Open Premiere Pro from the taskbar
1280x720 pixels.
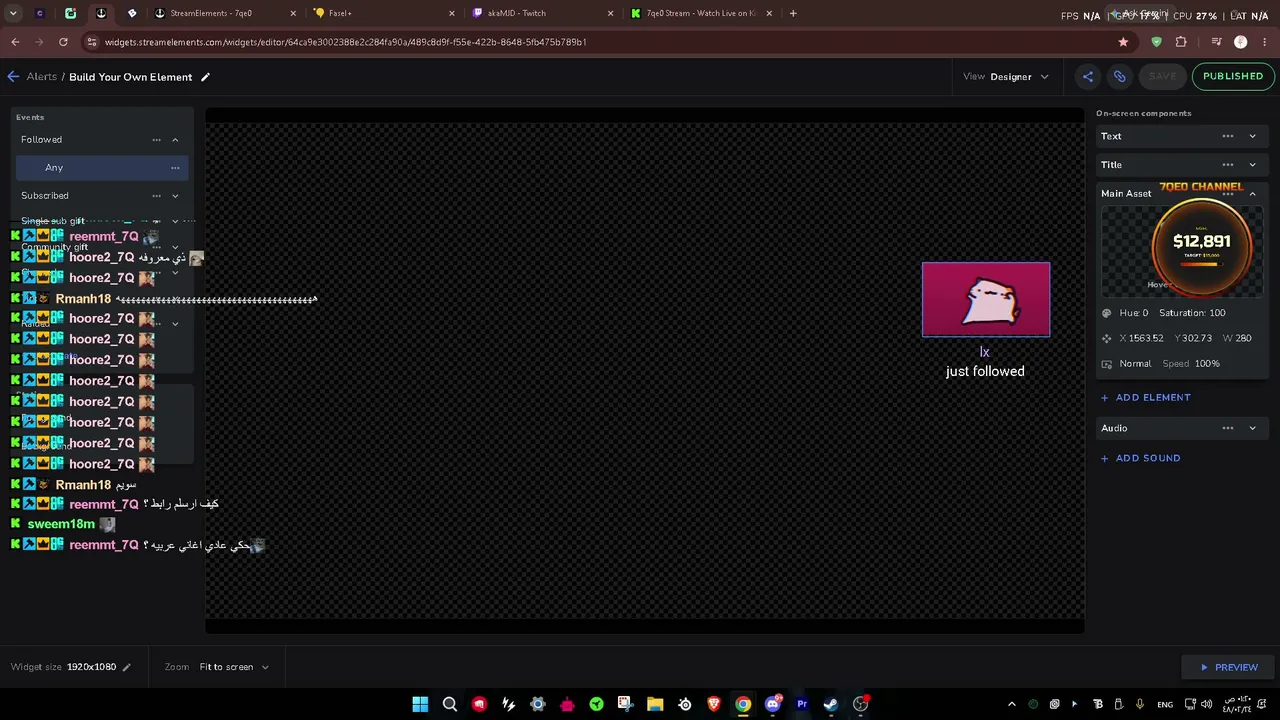(802, 704)
